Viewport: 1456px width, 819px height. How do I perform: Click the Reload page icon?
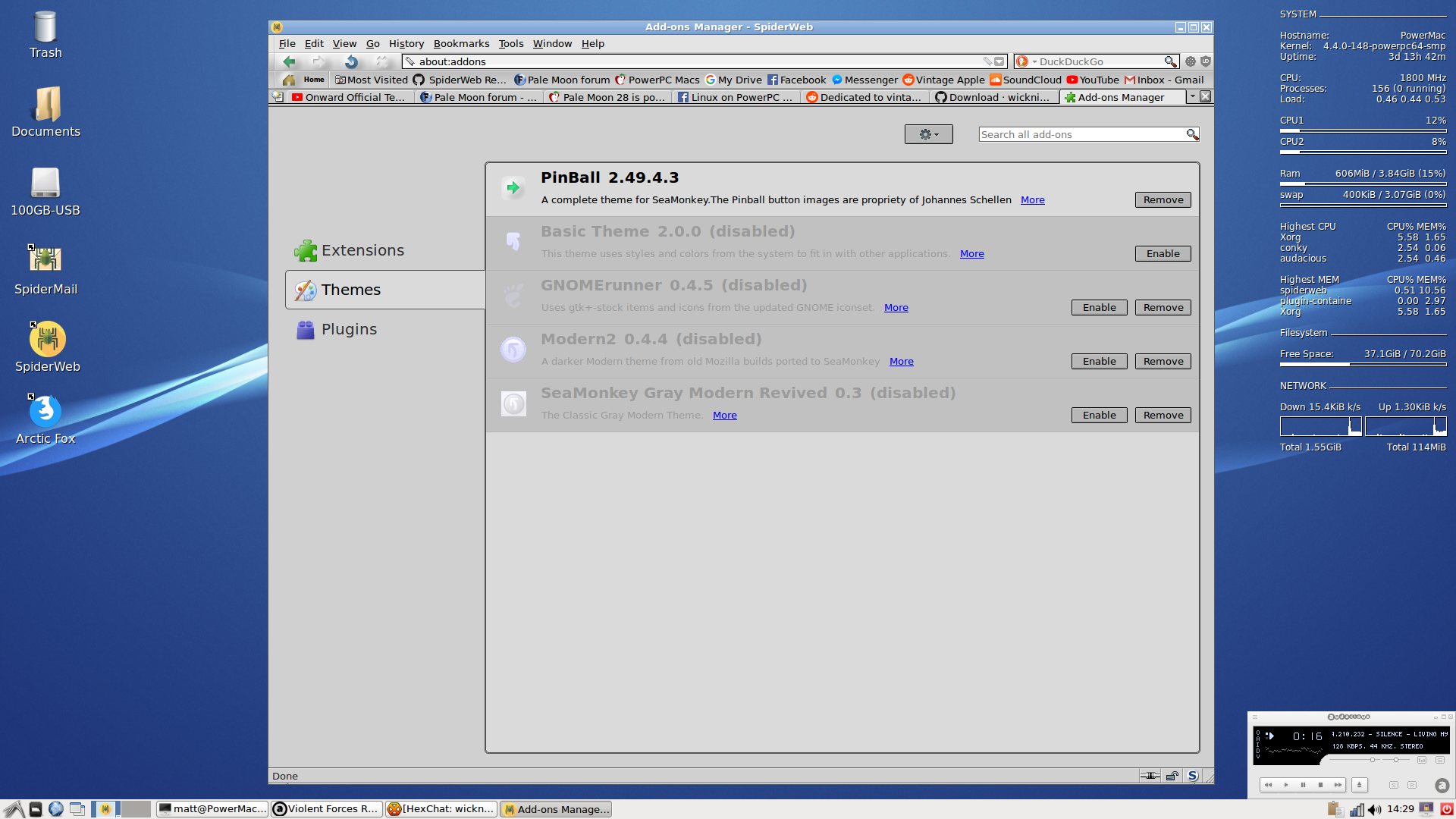click(x=351, y=61)
